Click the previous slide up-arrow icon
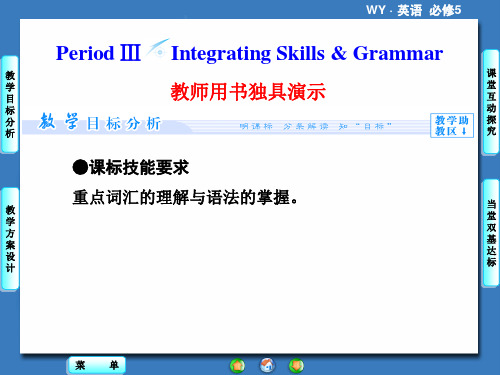This screenshot has height=375, width=500. pyautogui.click(x=237, y=365)
